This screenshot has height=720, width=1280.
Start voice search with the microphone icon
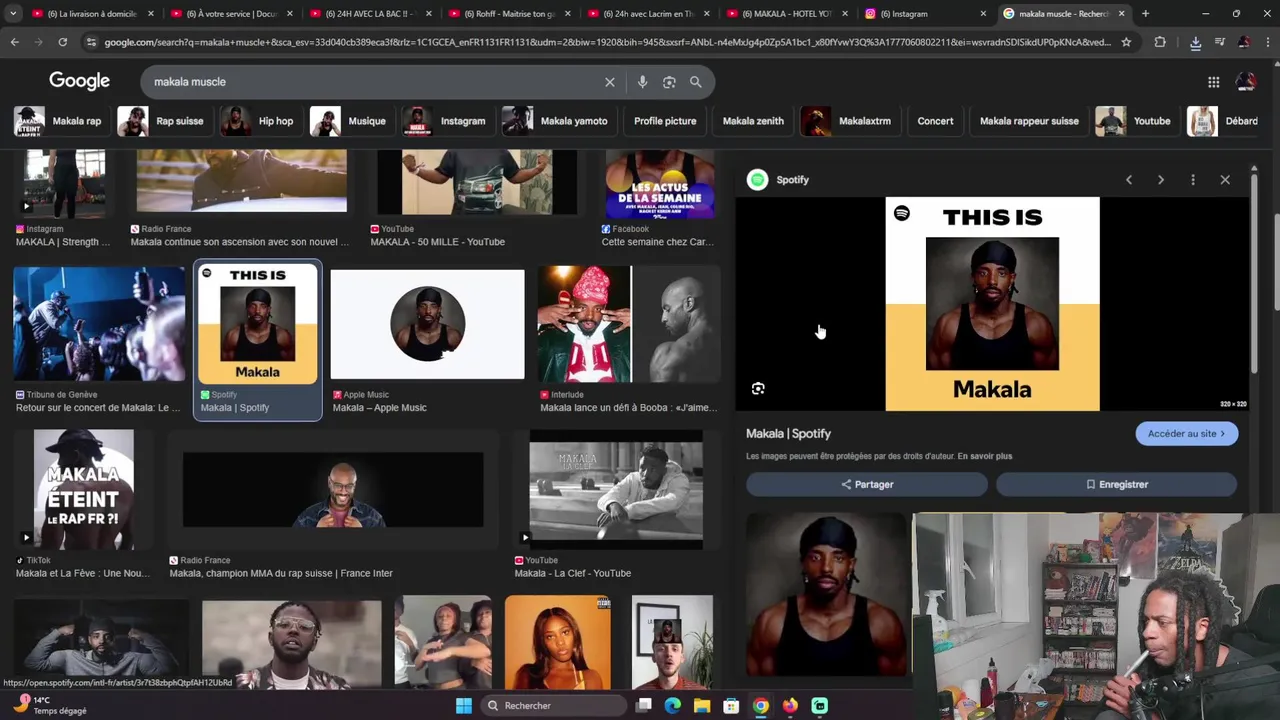642,82
